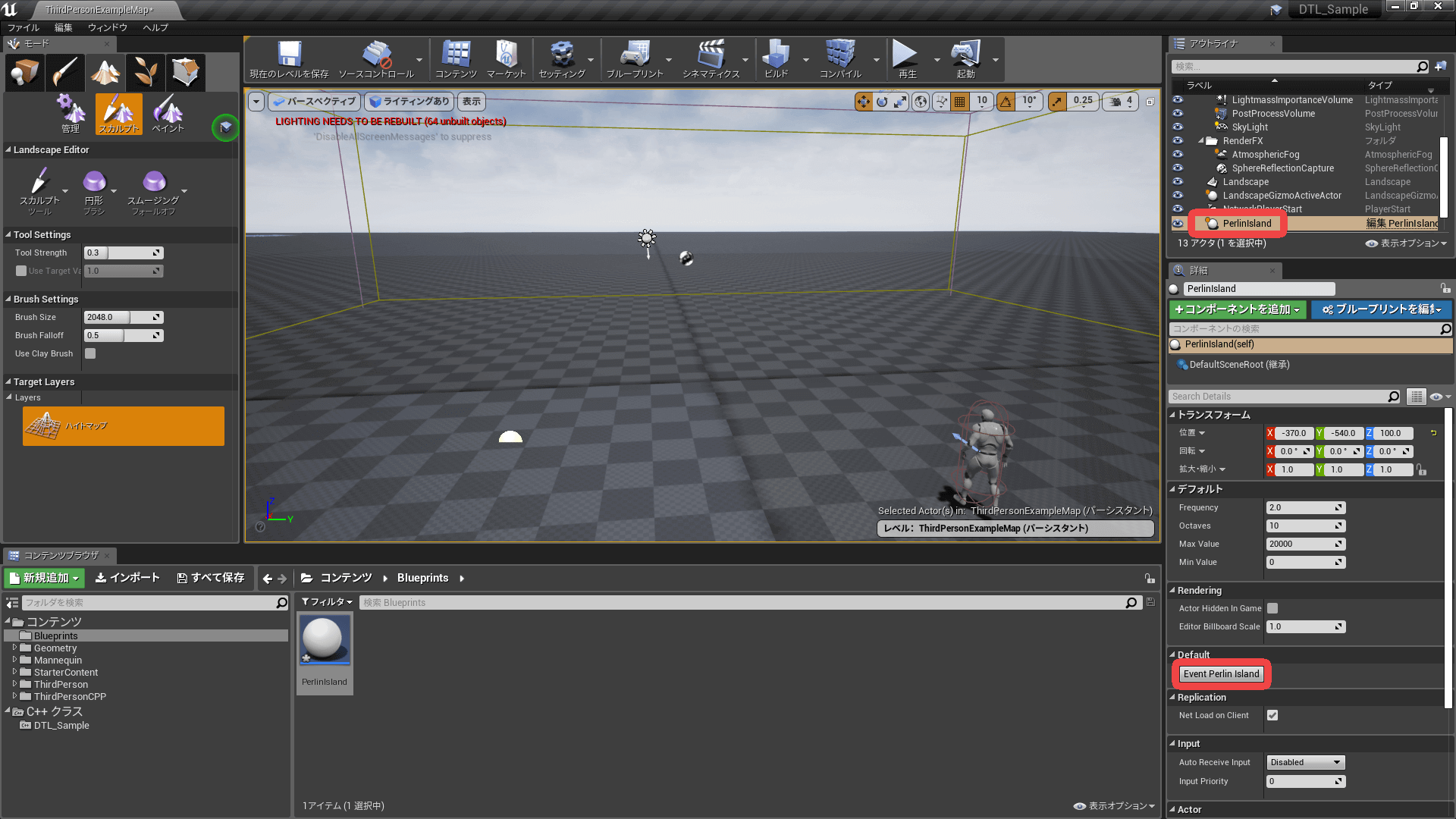Open the Help (ヘルプ) menu
This screenshot has height=819, width=1456.
(155, 27)
